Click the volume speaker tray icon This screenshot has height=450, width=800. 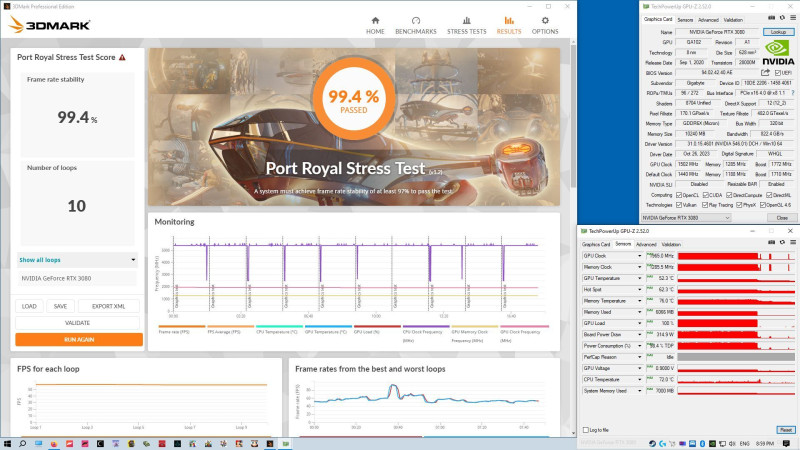pos(732,444)
